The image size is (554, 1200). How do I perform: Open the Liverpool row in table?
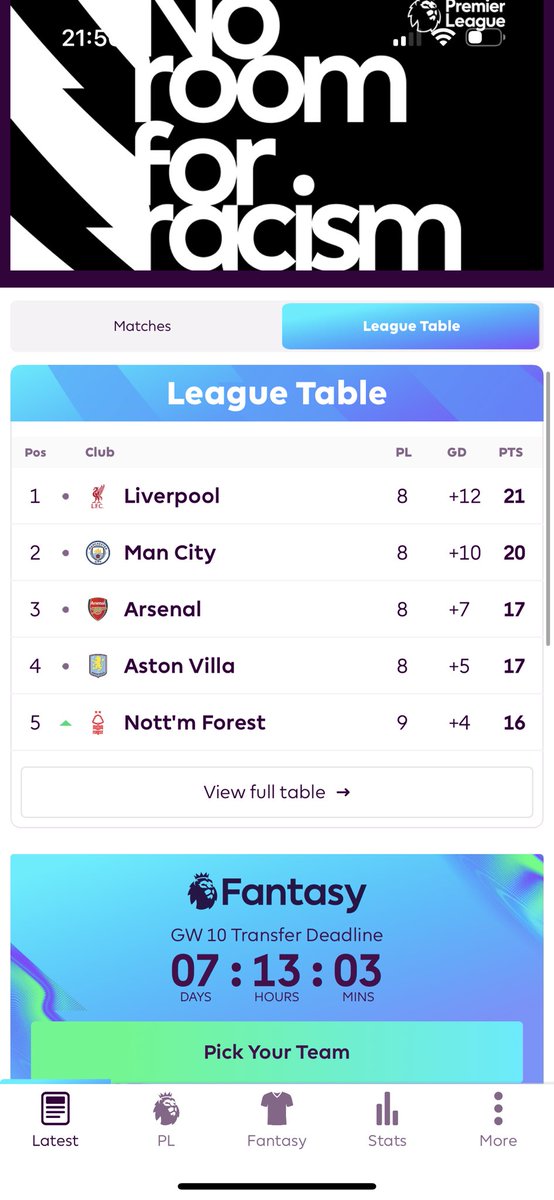[277, 496]
